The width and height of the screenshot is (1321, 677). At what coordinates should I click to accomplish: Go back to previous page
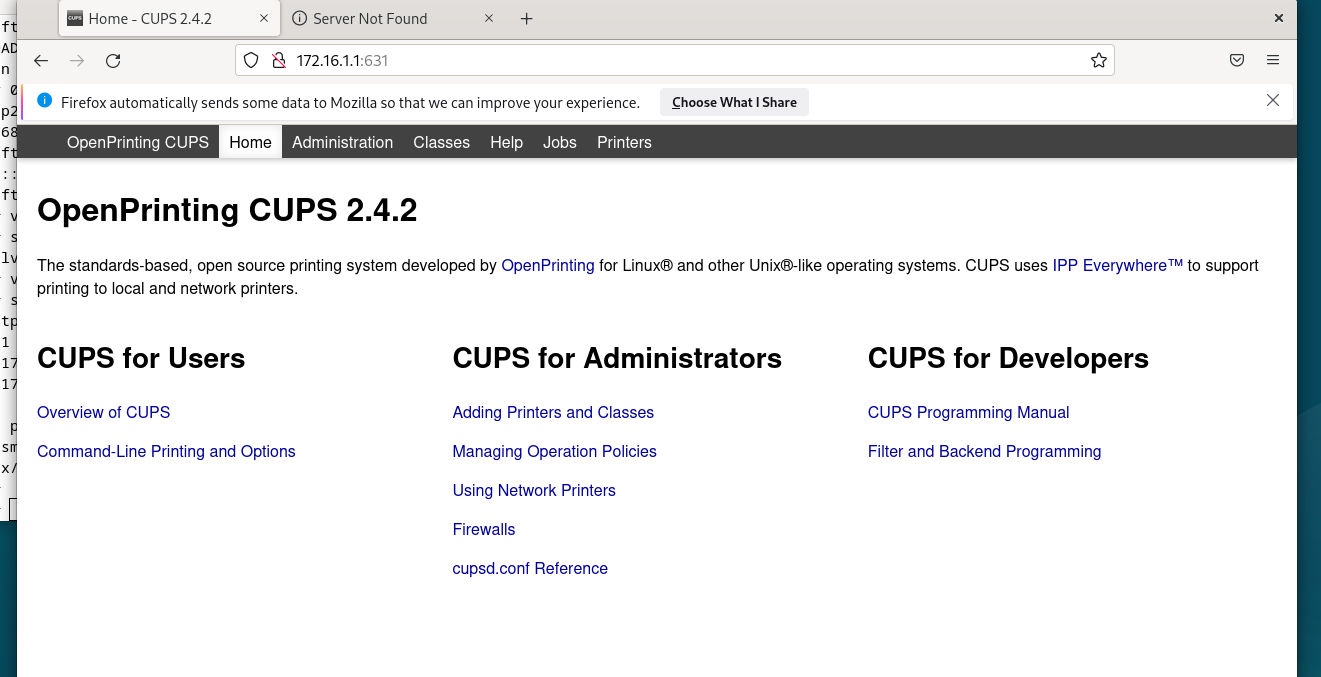coord(41,61)
